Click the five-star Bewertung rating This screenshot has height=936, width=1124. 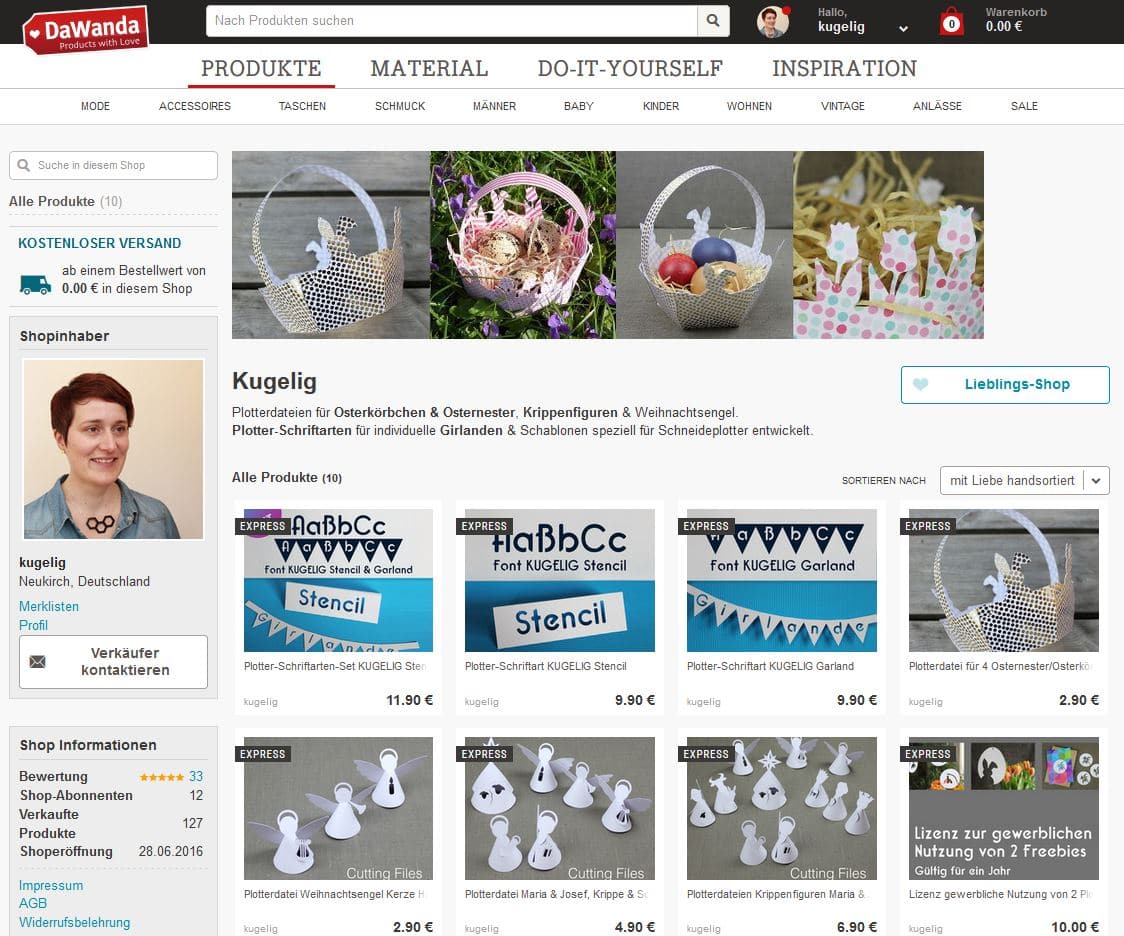[161, 777]
